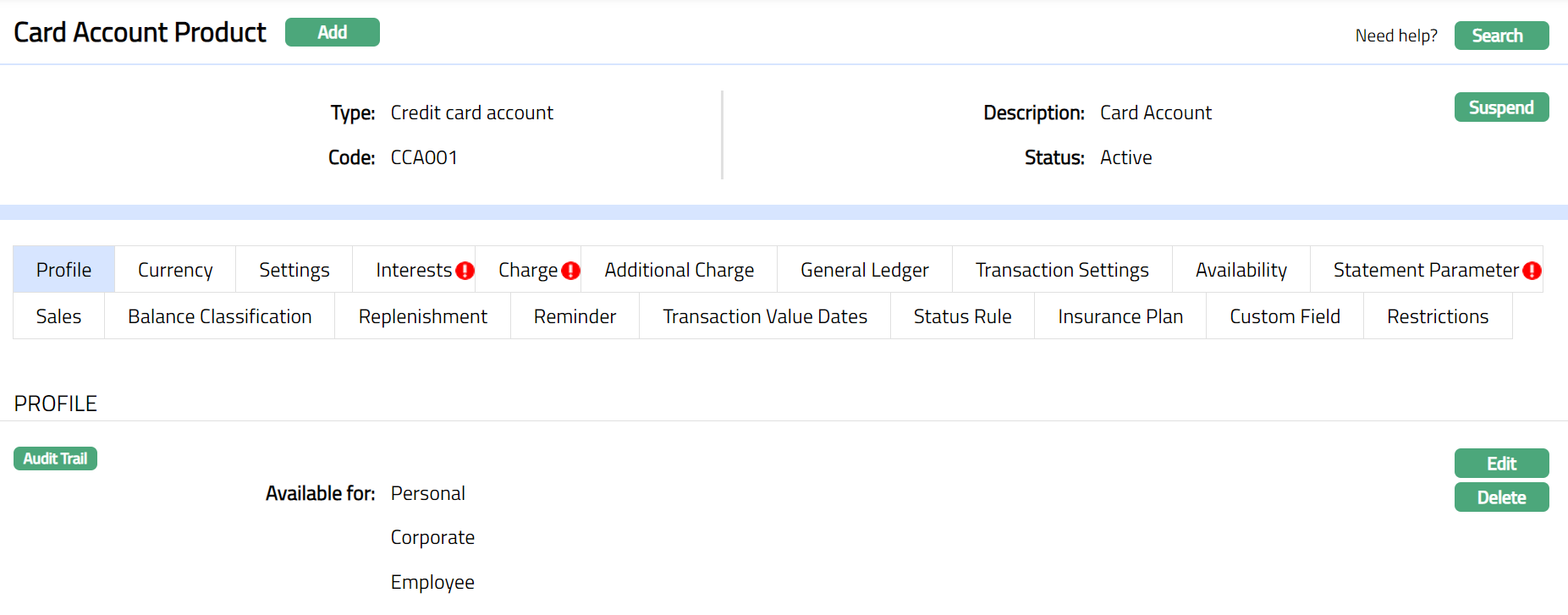This screenshot has height=615, width=1568.
Task: Click the red alert icon on Interests tab
Action: [465, 271]
